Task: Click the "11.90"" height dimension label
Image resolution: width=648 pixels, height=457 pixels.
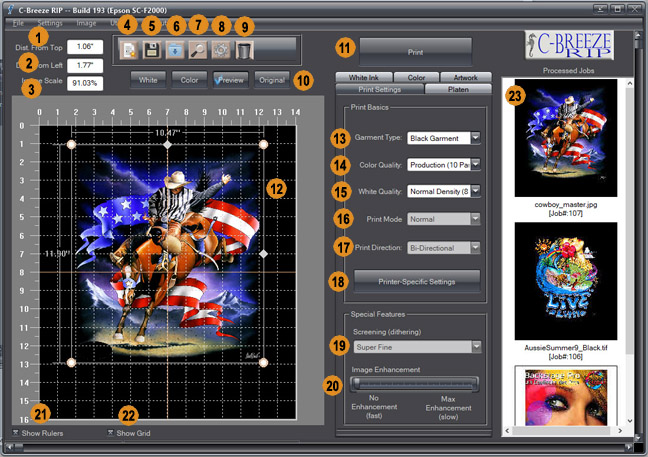Action: point(57,253)
